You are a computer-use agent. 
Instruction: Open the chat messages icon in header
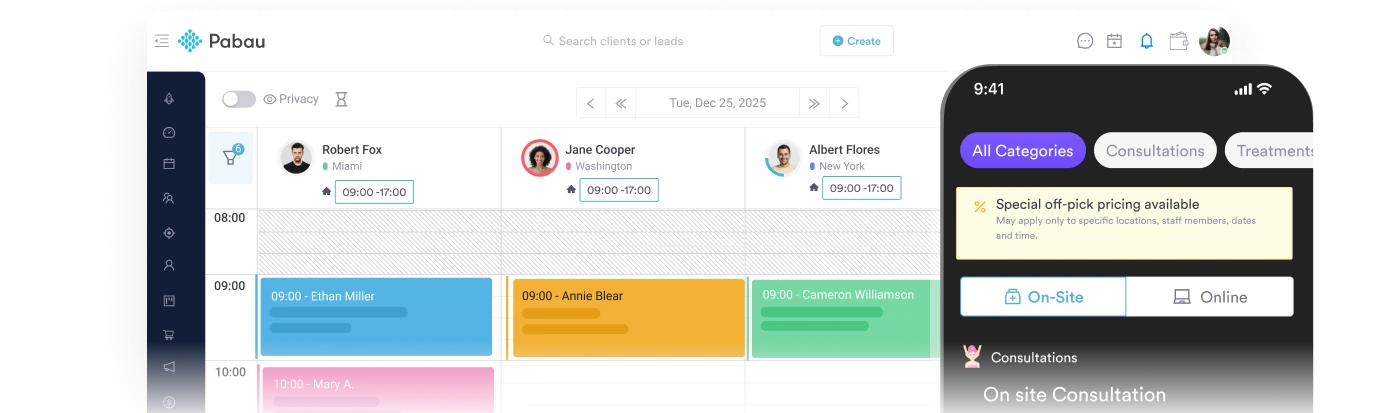1085,41
